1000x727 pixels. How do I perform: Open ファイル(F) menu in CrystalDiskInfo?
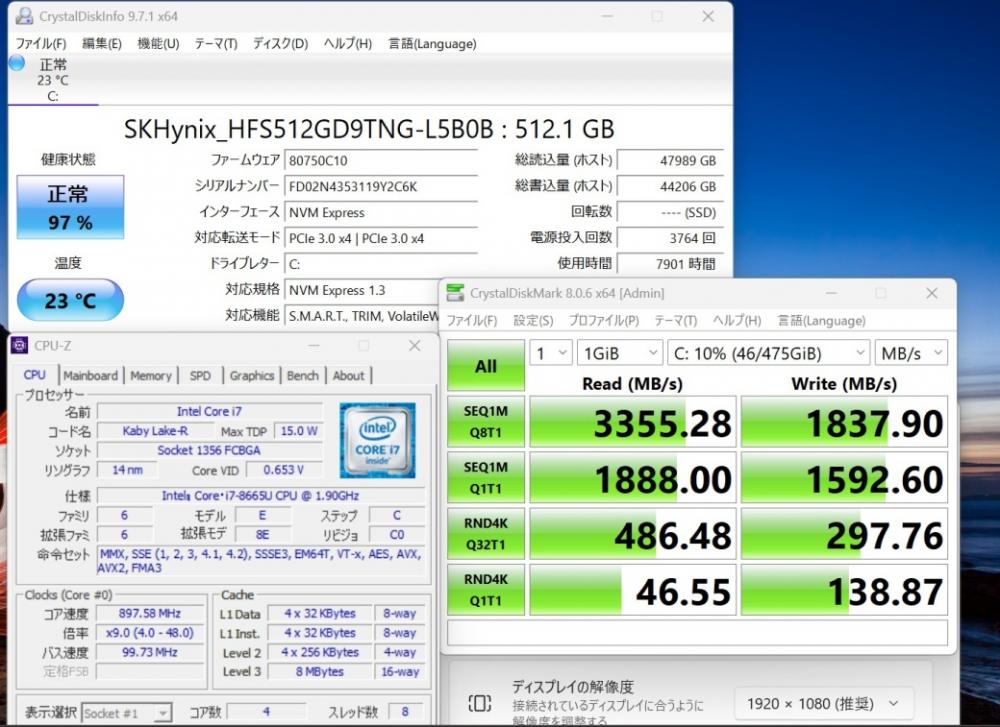pyautogui.click(x=41, y=43)
